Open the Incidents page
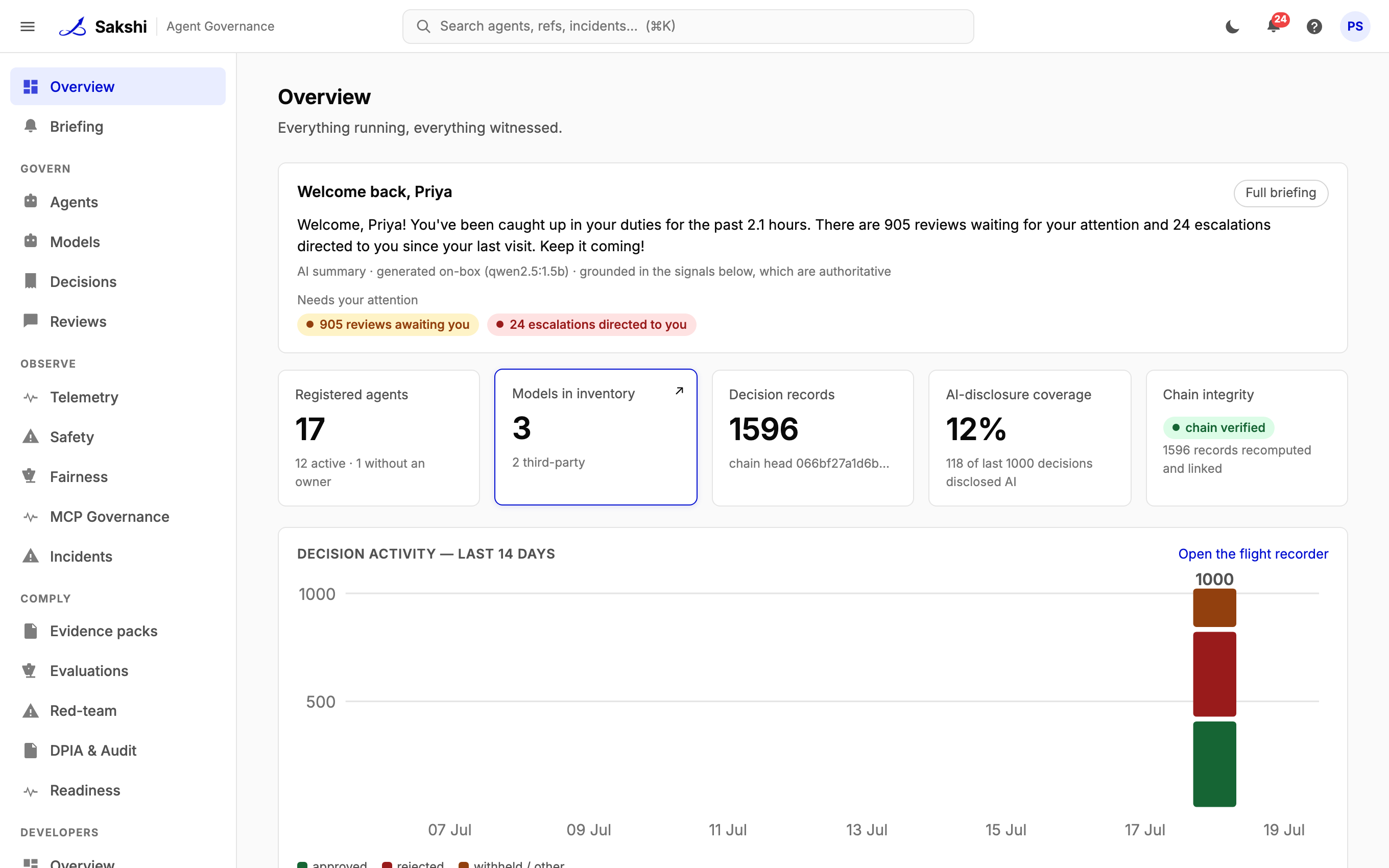Viewport: 1389px width, 868px height. click(x=117, y=556)
